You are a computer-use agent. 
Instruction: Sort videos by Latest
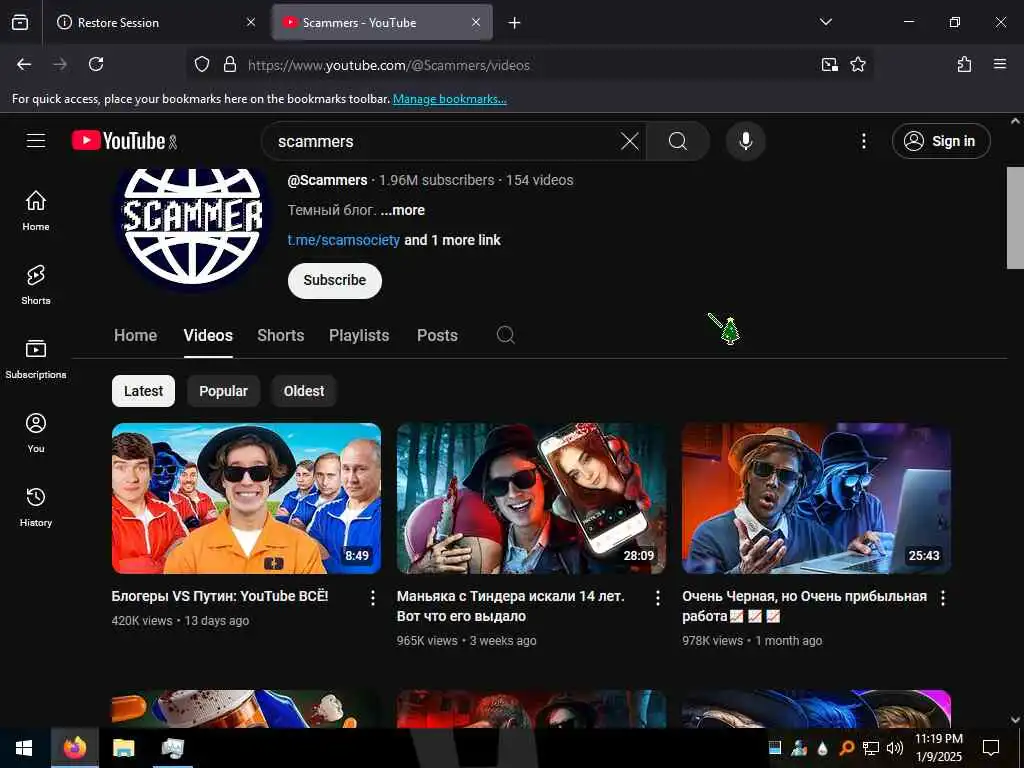[x=143, y=391]
